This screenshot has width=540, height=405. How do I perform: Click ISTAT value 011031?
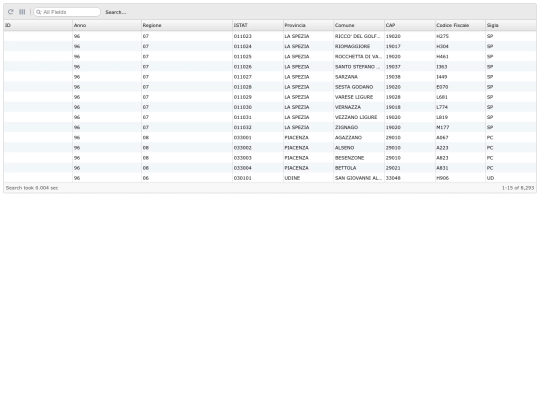[x=242, y=117]
